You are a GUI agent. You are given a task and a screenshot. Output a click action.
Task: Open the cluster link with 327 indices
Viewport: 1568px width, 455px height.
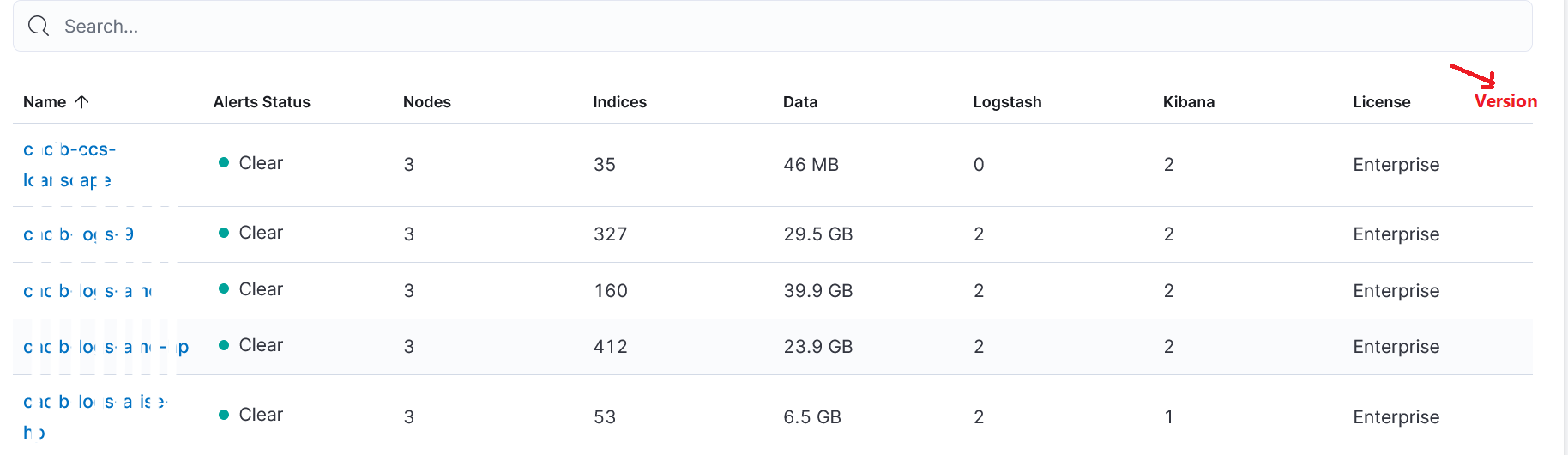(x=78, y=234)
